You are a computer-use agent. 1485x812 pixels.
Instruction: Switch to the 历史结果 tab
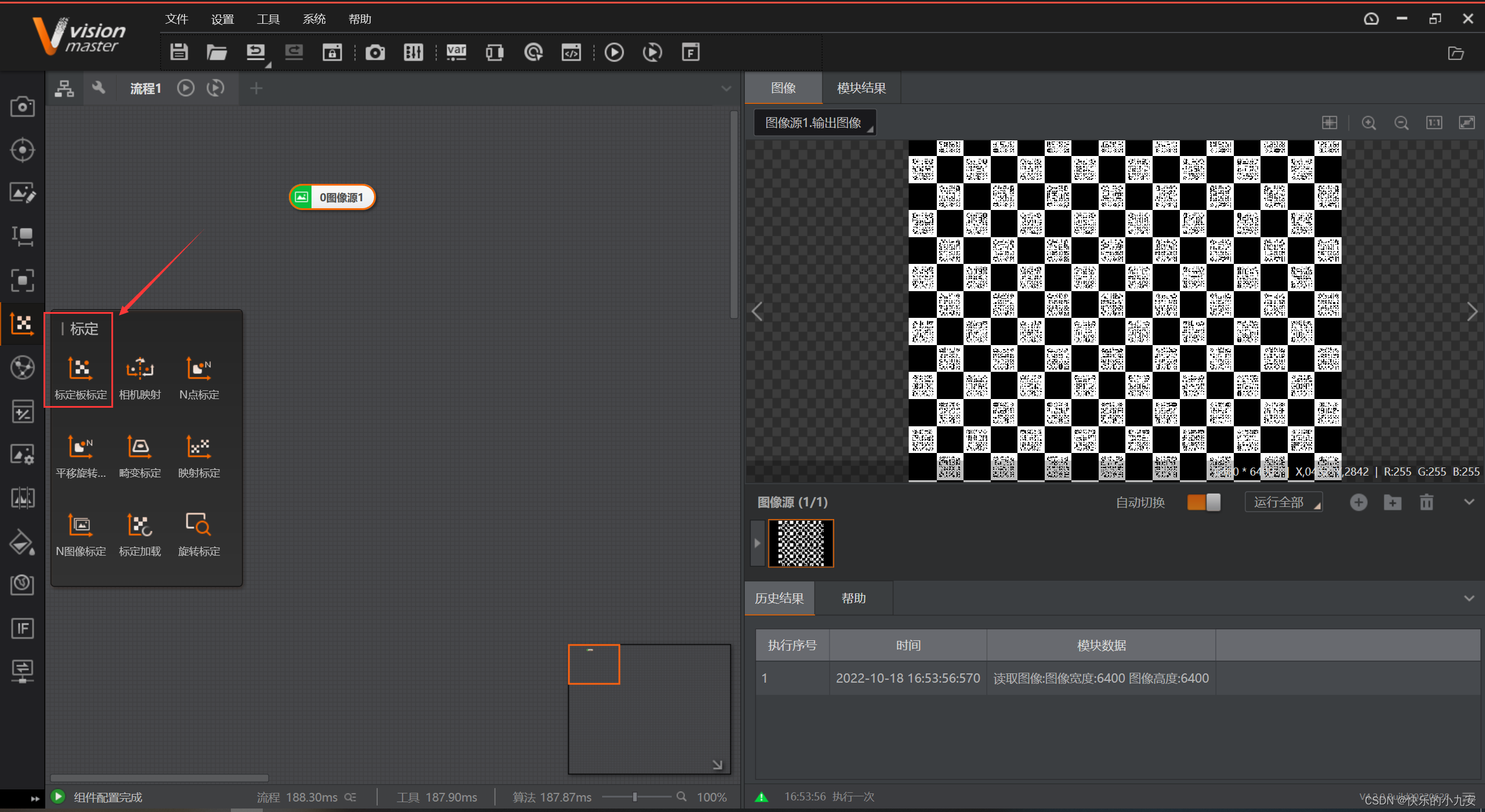click(x=779, y=599)
